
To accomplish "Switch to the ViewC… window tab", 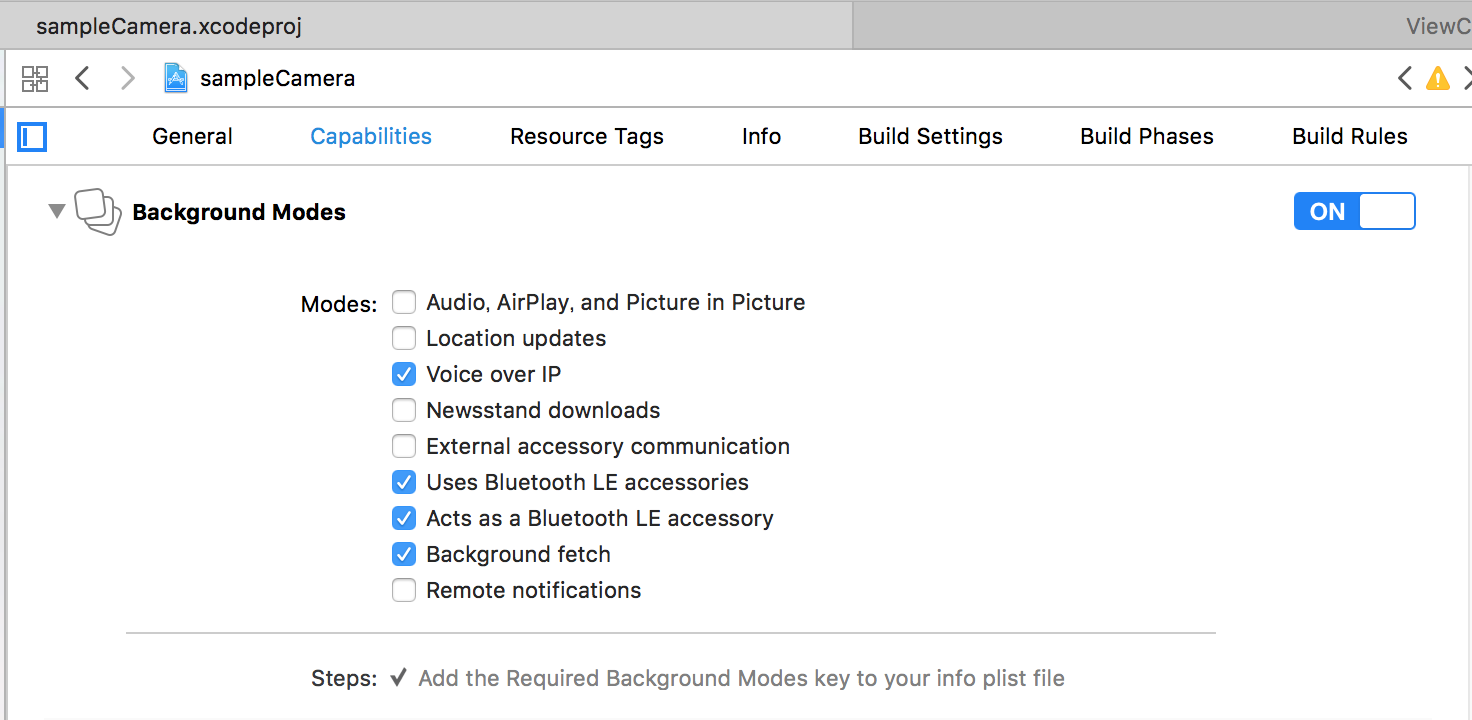I will [1163, 26].
